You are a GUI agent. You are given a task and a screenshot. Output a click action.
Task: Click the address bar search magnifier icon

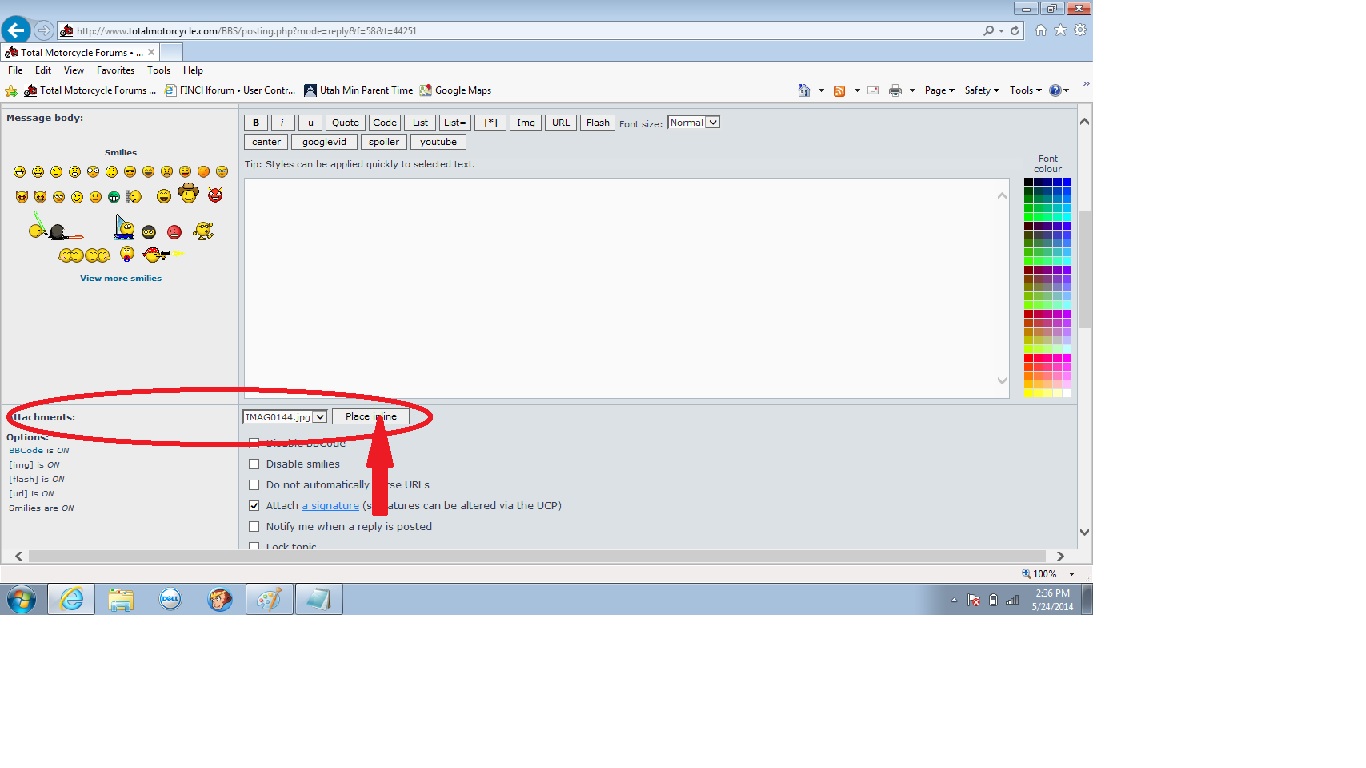click(x=988, y=31)
